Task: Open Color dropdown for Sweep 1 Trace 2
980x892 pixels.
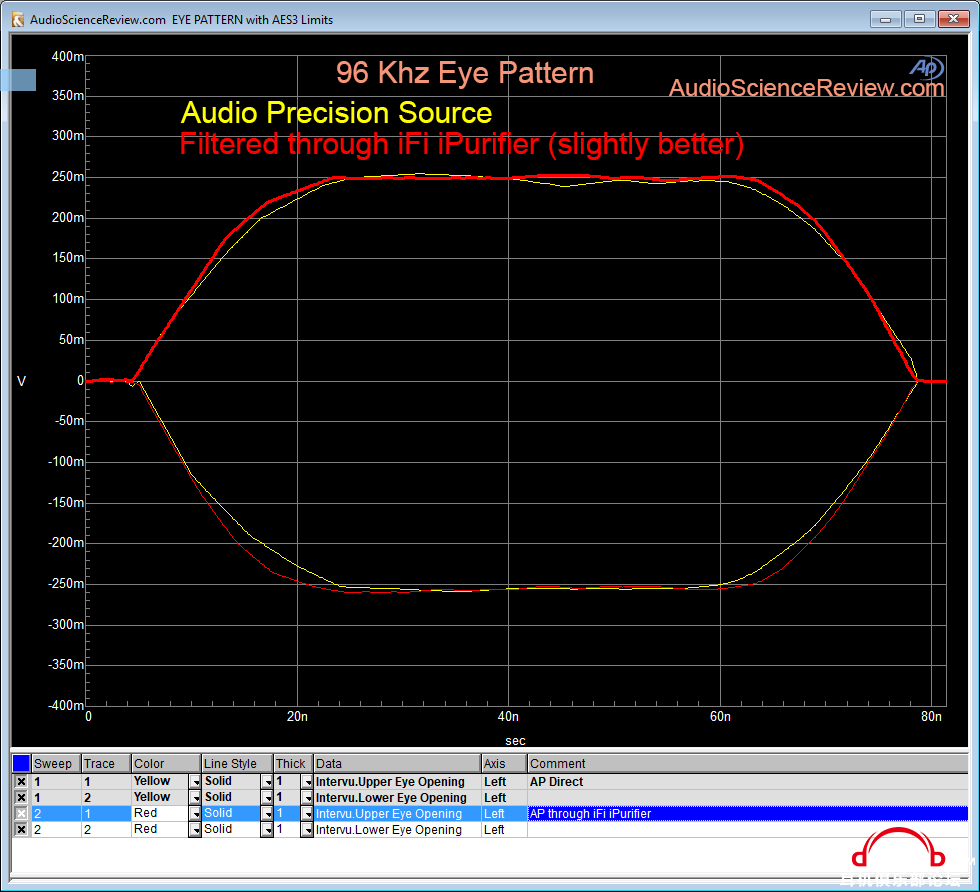Action: [195, 798]
